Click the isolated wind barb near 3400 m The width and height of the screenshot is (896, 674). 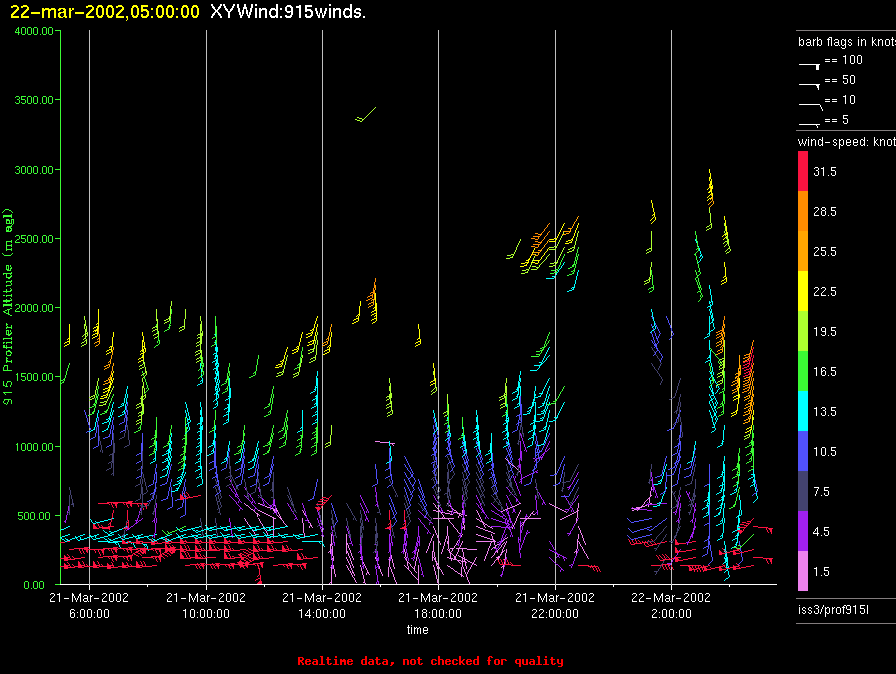tap(367, 114)
